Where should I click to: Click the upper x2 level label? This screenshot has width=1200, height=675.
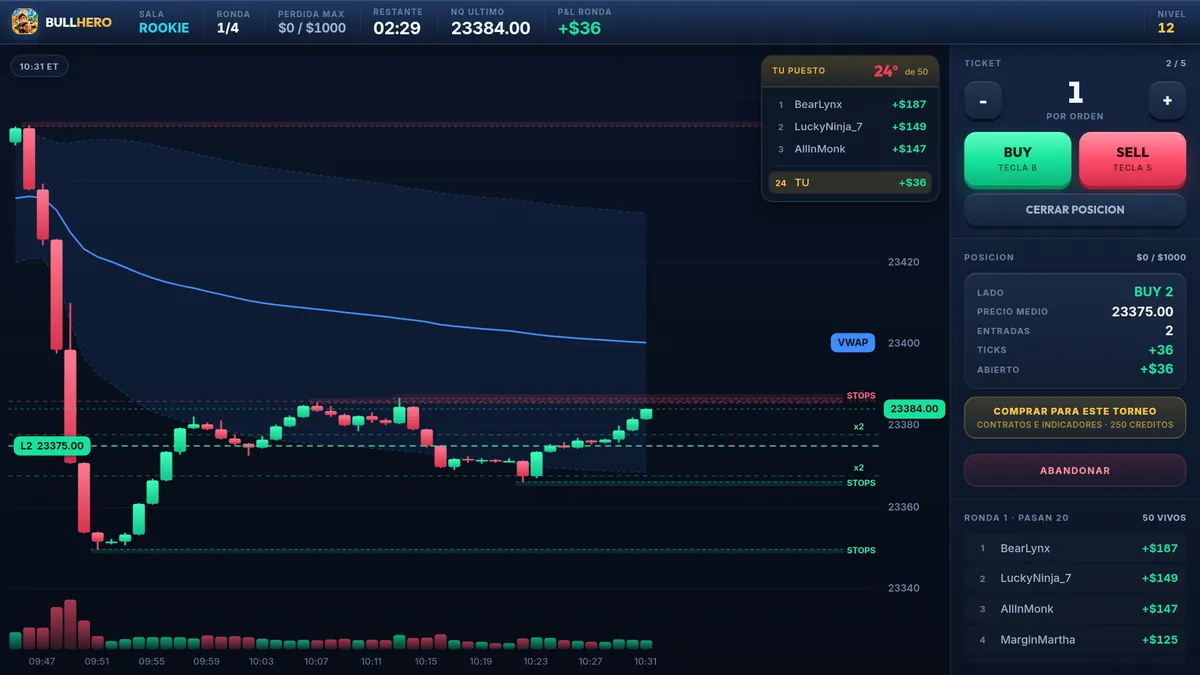pyautogui.click(x=858, y=427)
